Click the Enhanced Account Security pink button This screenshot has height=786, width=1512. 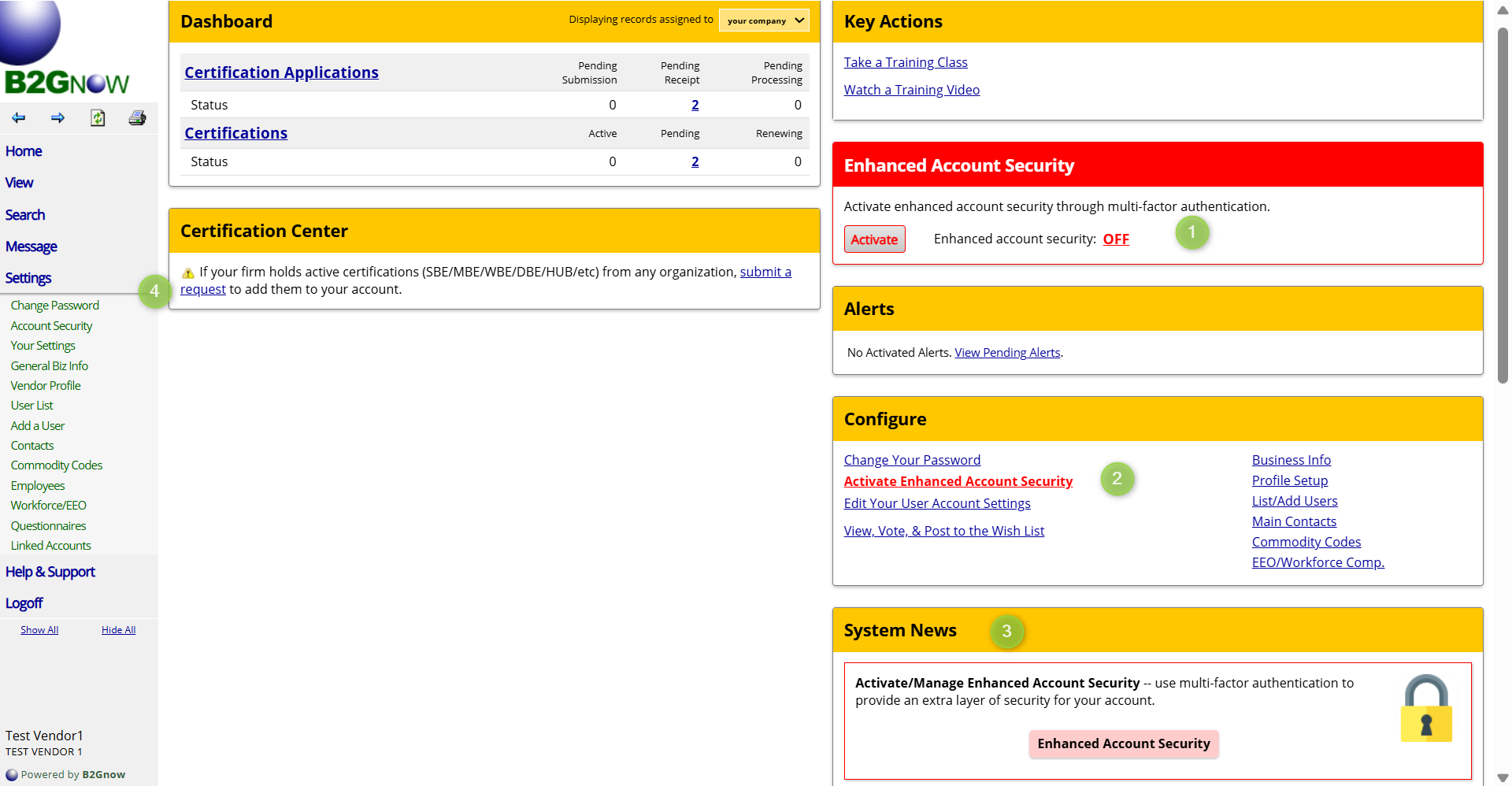point(1123,743)
